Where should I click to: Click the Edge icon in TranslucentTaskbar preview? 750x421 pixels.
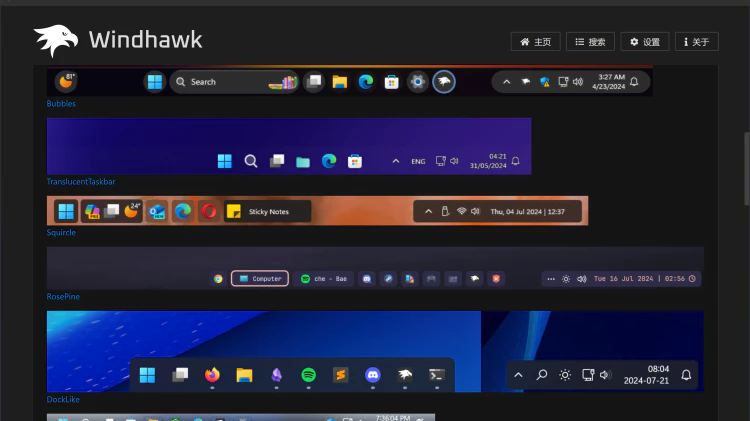click(x=329, y=161)
